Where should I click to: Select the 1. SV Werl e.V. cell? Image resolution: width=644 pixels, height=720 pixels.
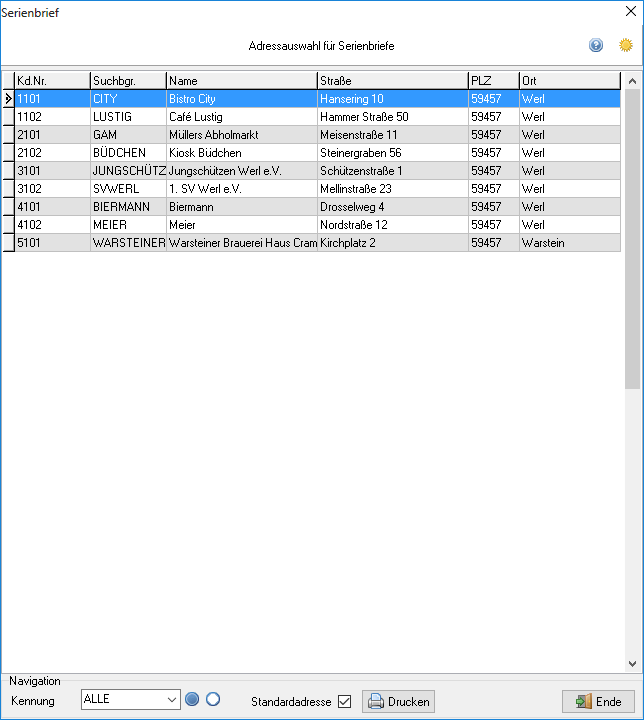242,189
